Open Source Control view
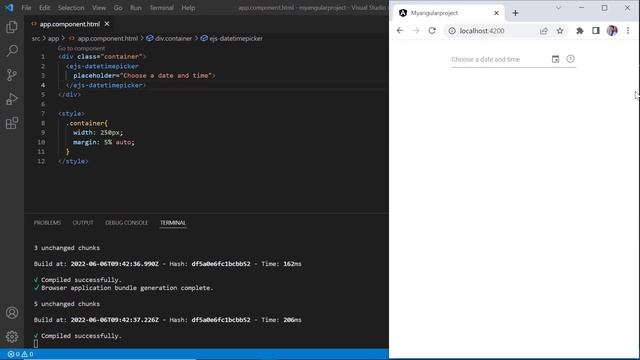 12,75
